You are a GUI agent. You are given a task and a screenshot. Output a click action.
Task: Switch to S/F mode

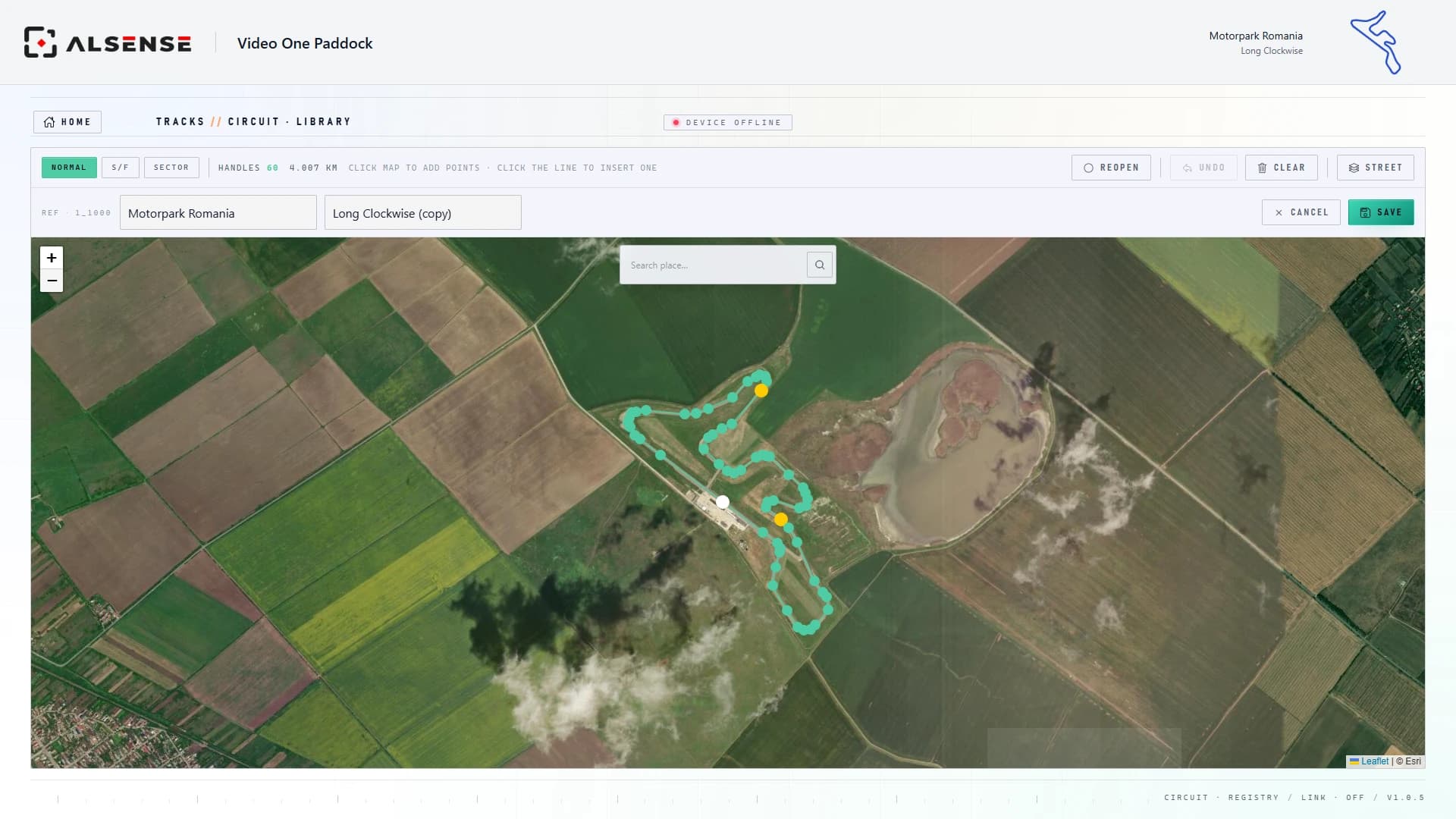121,168
